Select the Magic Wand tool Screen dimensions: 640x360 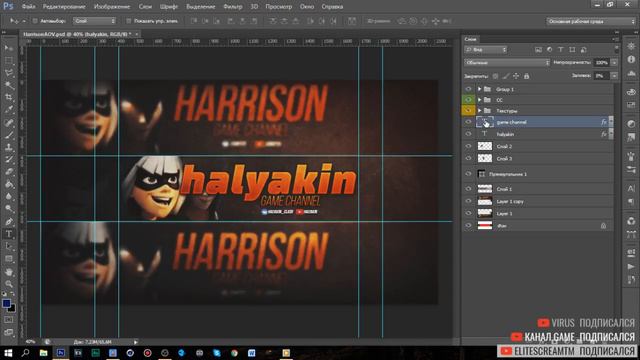tap(9, 85)
